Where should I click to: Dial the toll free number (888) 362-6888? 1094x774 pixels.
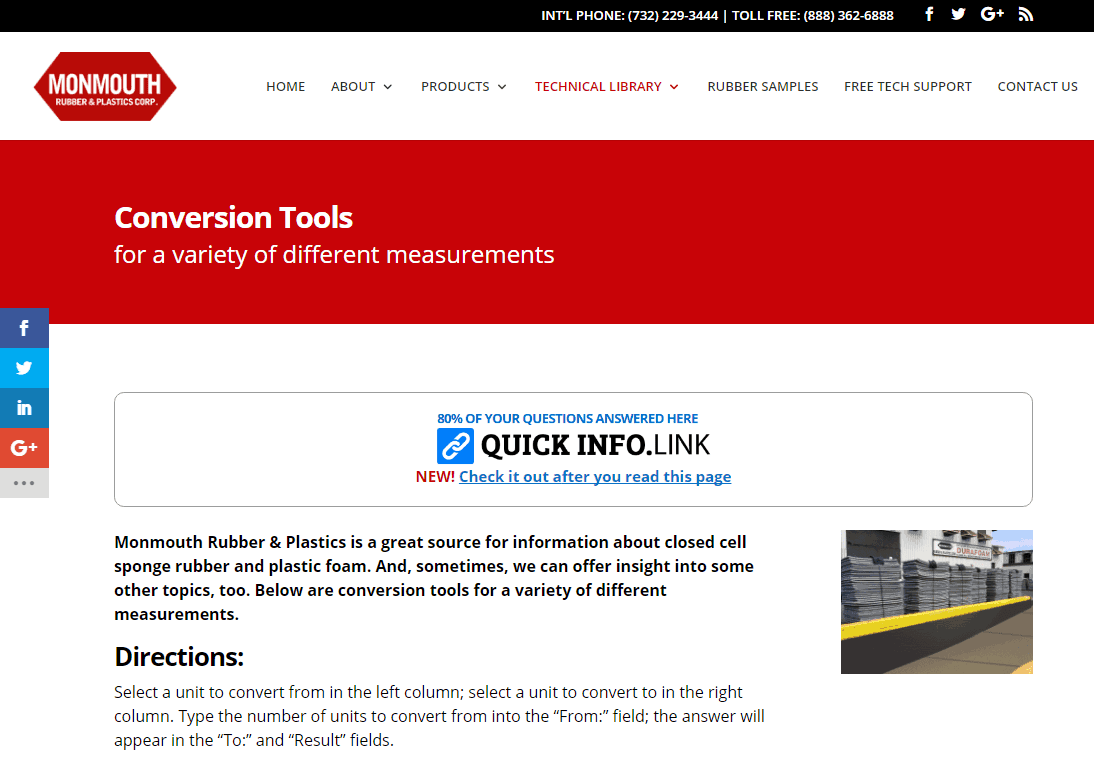[848, 15]
